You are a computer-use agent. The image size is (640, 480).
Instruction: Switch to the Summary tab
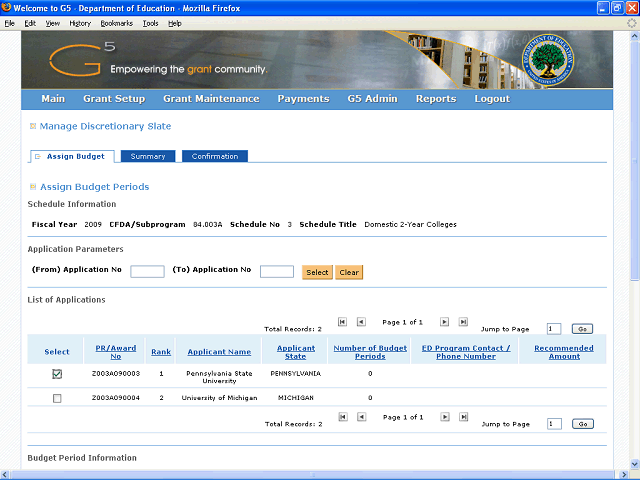pyautogui.click(x=148, y=156)
